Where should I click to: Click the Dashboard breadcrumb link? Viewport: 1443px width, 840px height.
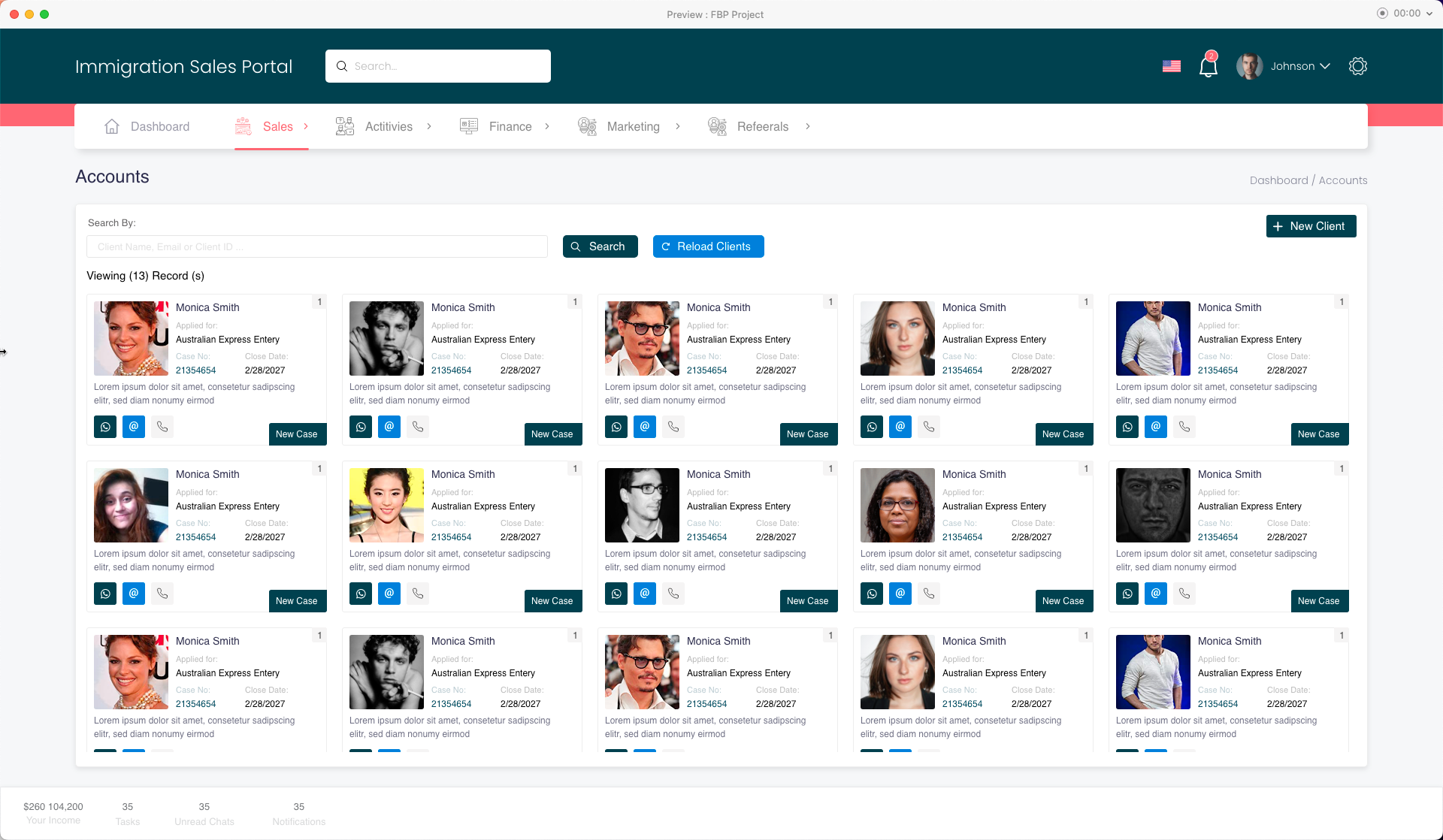pos(1278,180)
